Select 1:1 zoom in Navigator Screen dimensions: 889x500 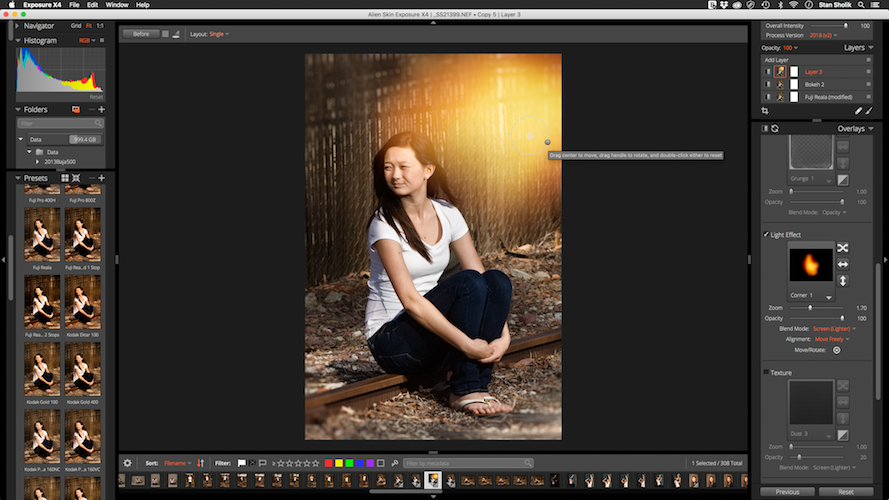pos(100,26)
